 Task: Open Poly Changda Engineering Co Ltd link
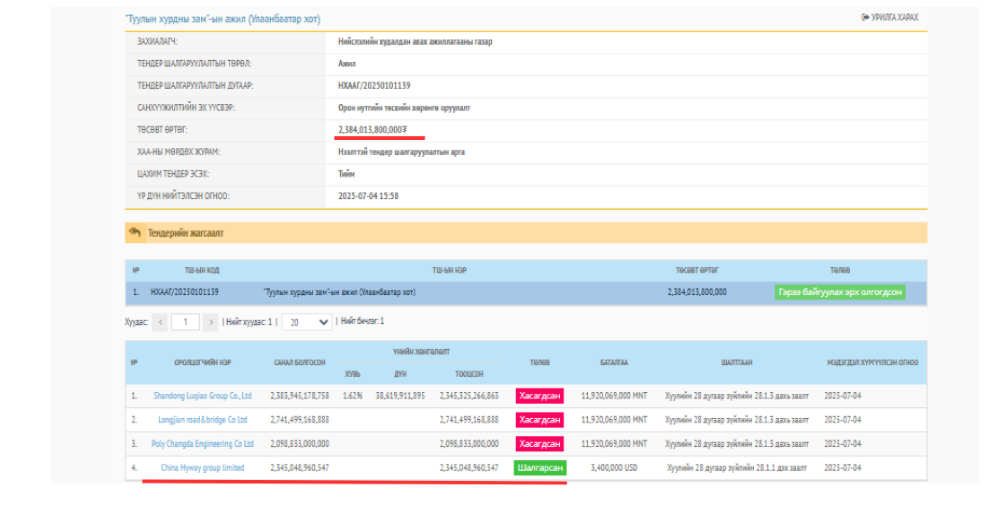tap(203, 444)
